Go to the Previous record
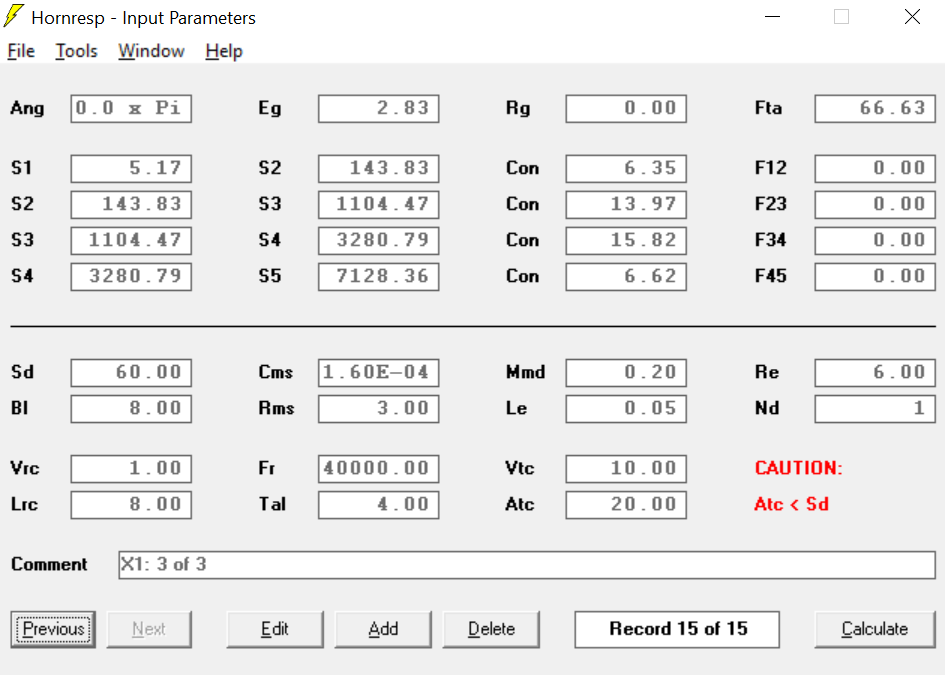Image resolution: width=945 pixels, height=675 pixels. [x=53, y=629]
